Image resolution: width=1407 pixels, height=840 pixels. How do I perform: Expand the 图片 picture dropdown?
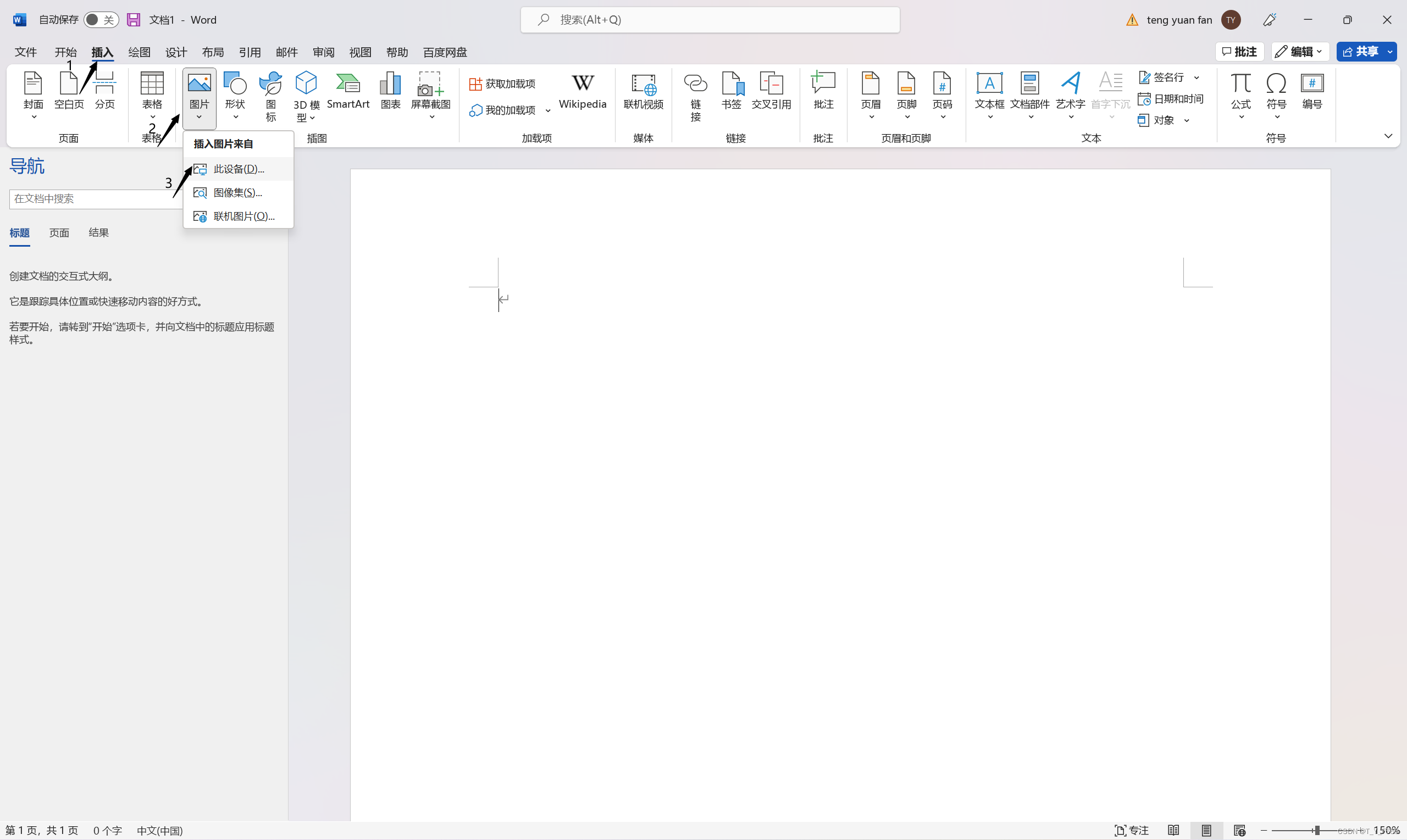[x=199, y=117]
